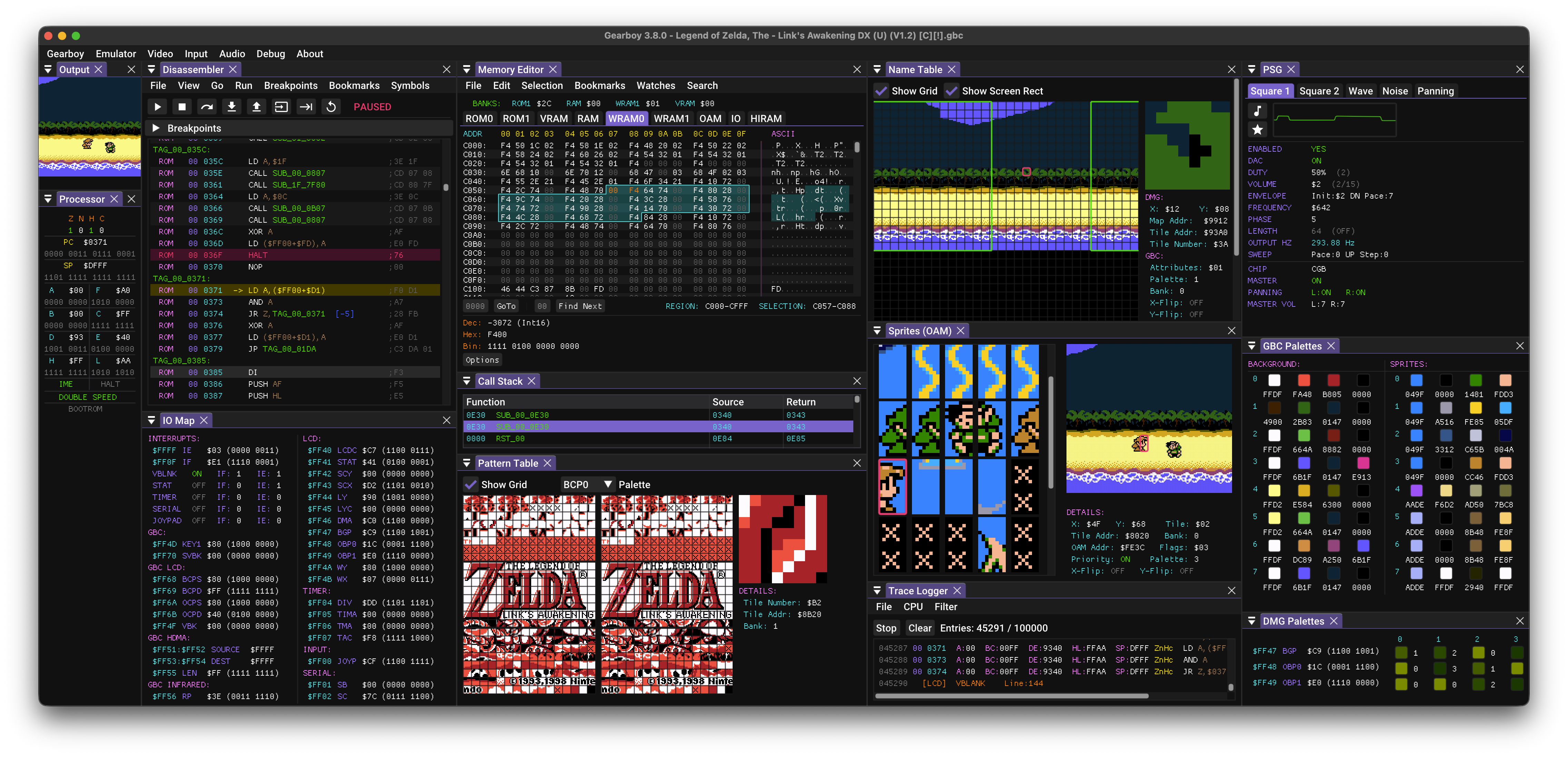Uncheck Show Screen Rect option

pyautogui.click(x=951, y=91)
